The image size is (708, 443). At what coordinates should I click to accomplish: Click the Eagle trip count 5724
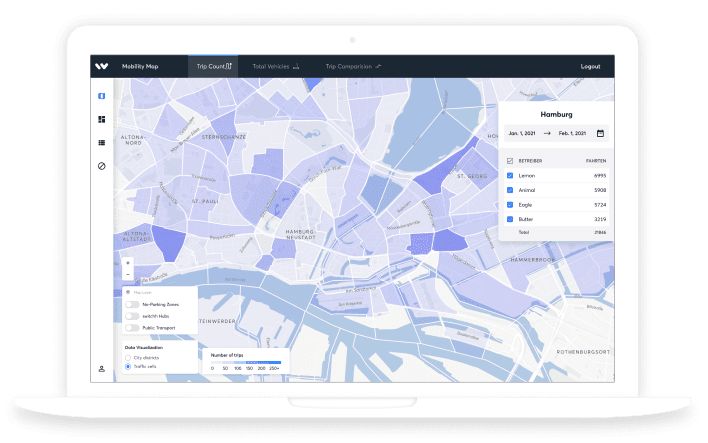click(600, 205)
